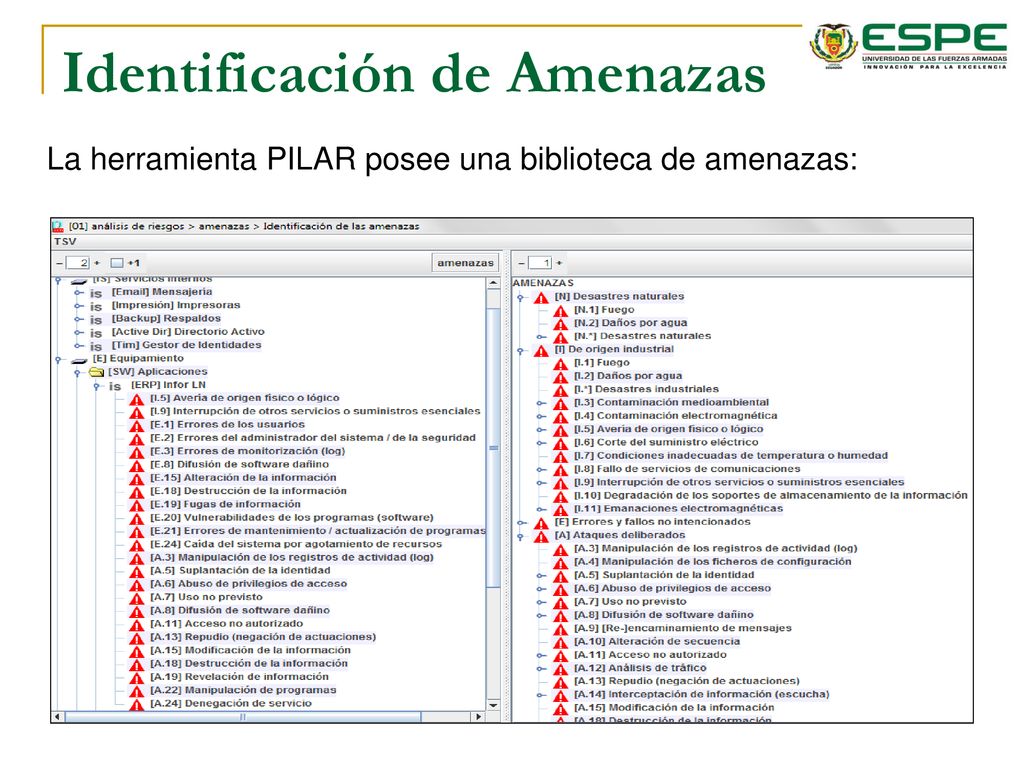Increase the assets tree level next to value 2
The height and width of the screenshot is (768, 1024).
pos(97,263)
